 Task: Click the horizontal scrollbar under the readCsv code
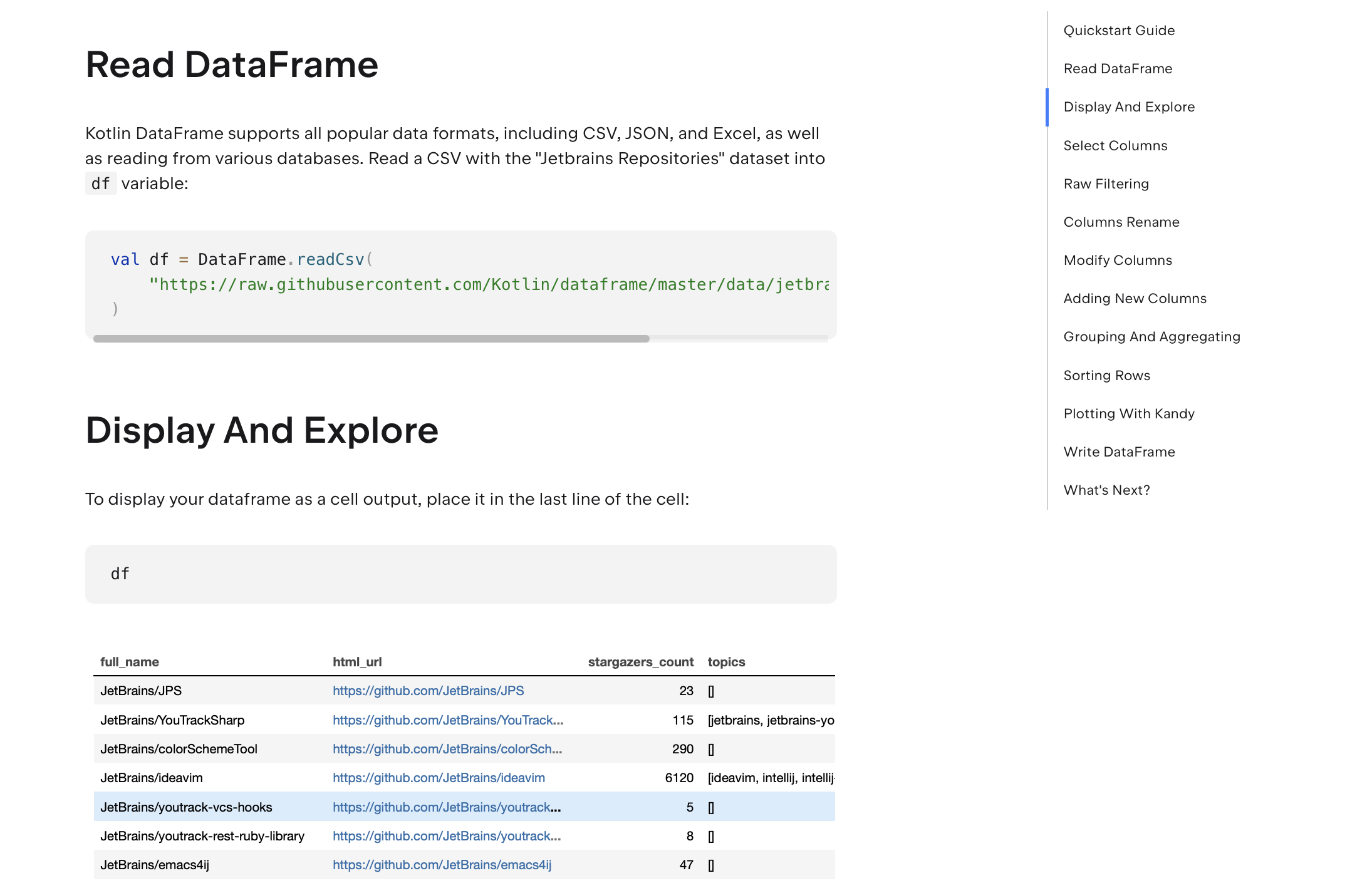[371, 339]
